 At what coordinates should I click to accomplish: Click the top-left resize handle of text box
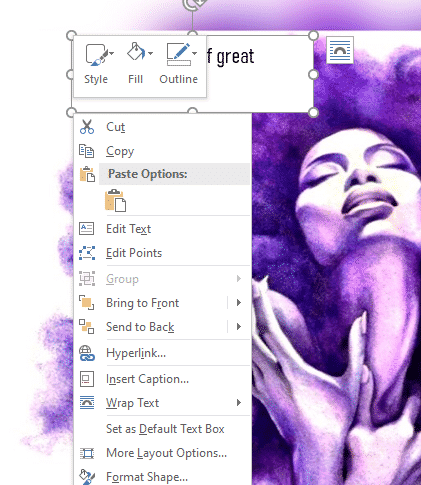coord(71,35)
